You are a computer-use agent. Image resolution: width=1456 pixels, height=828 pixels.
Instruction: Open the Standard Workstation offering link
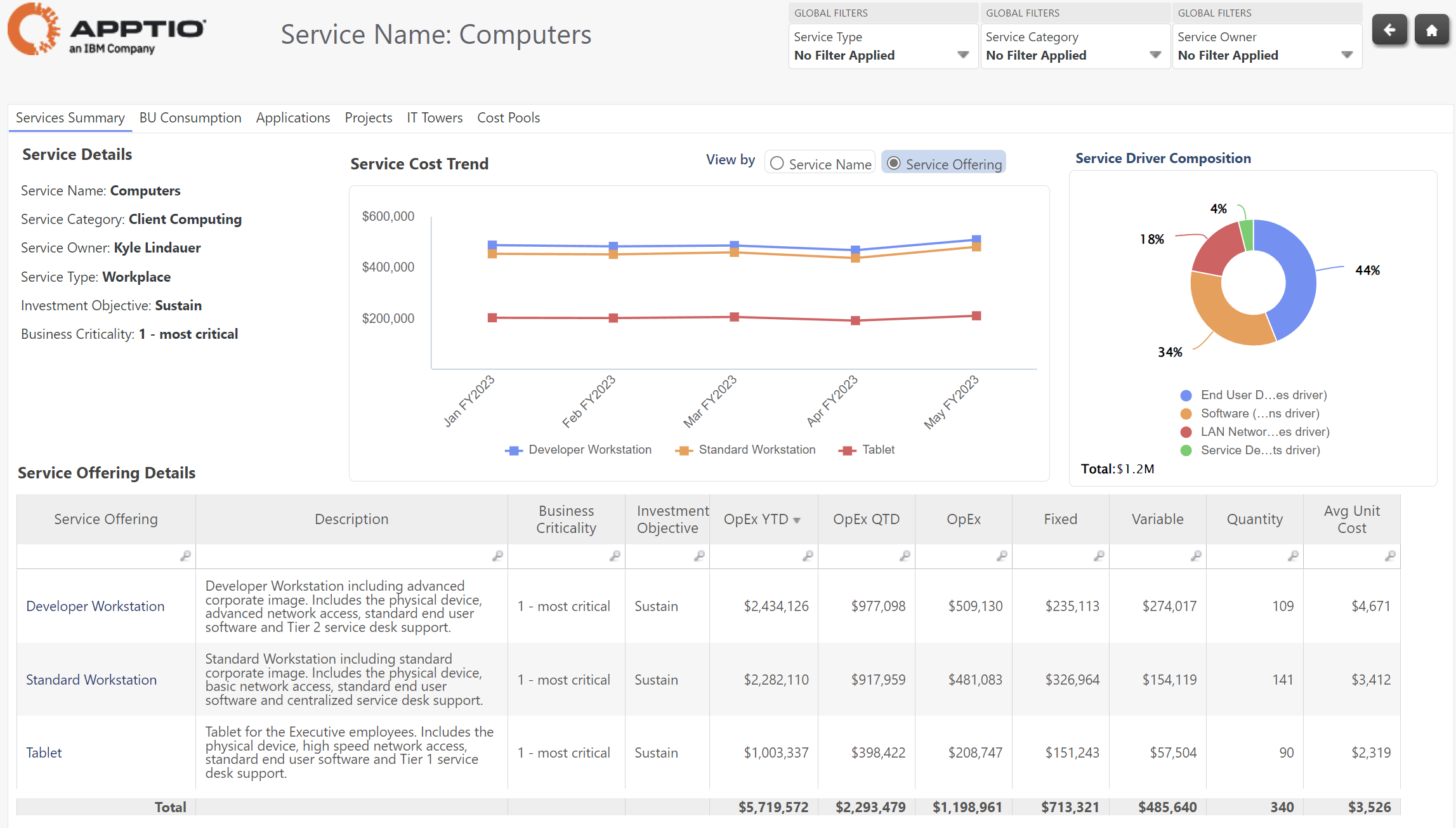click(91, 680)
